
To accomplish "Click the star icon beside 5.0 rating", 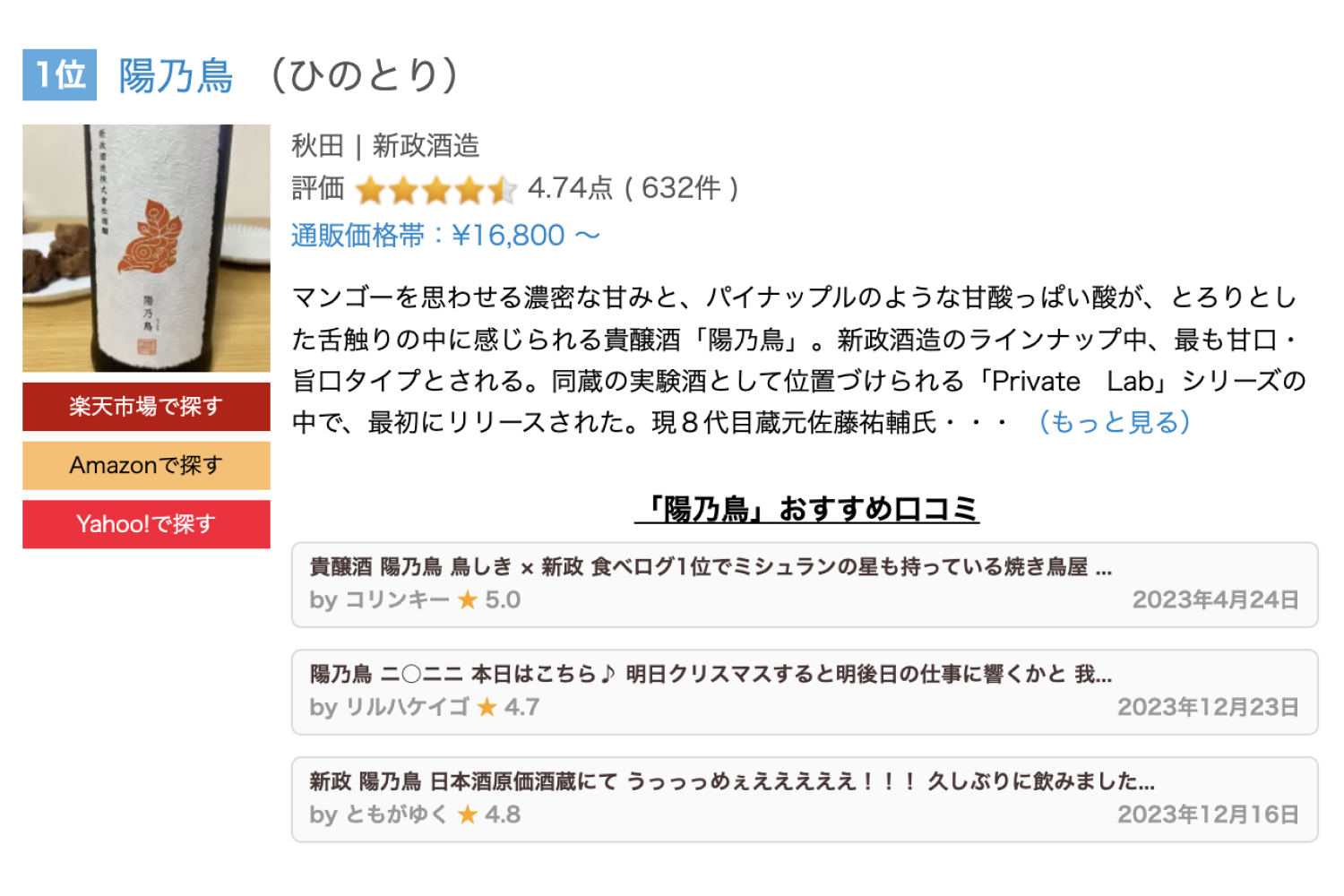I will pos(468,599).
